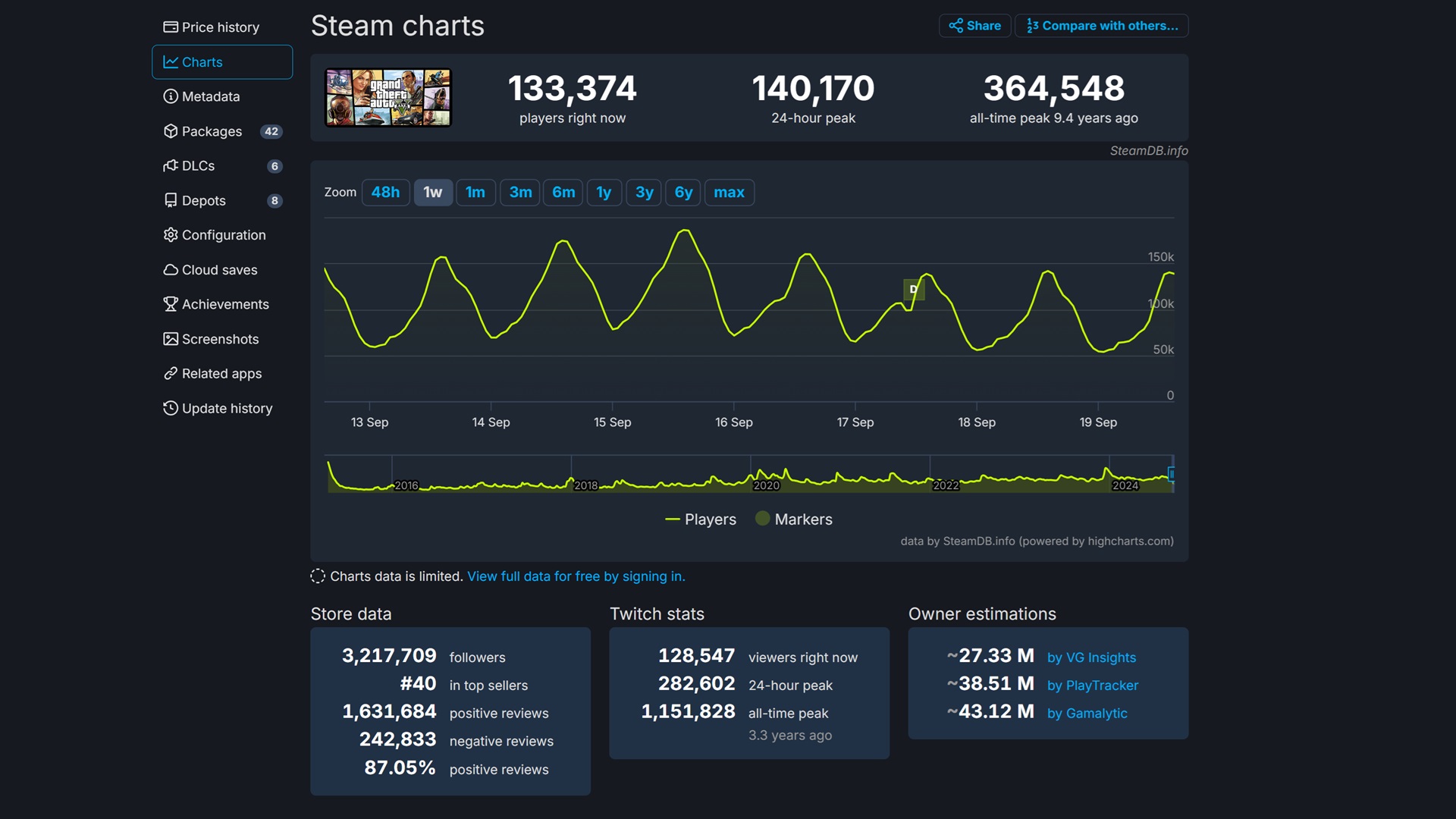Viewport: 1456px width, 819px height.
Task: Switch chart zoom to 48h
Action: click(385, 192)
